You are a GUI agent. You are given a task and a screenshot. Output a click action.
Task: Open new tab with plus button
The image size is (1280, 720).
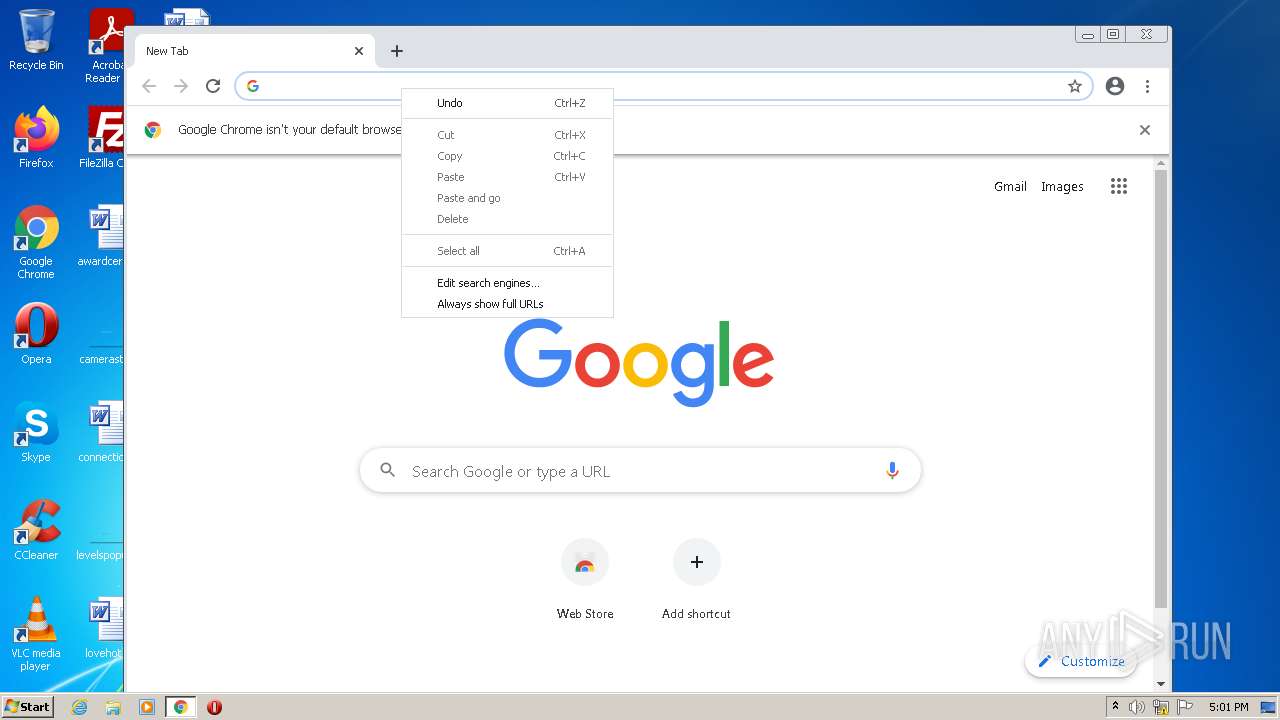pyautogui.click(x=397, y=51)
